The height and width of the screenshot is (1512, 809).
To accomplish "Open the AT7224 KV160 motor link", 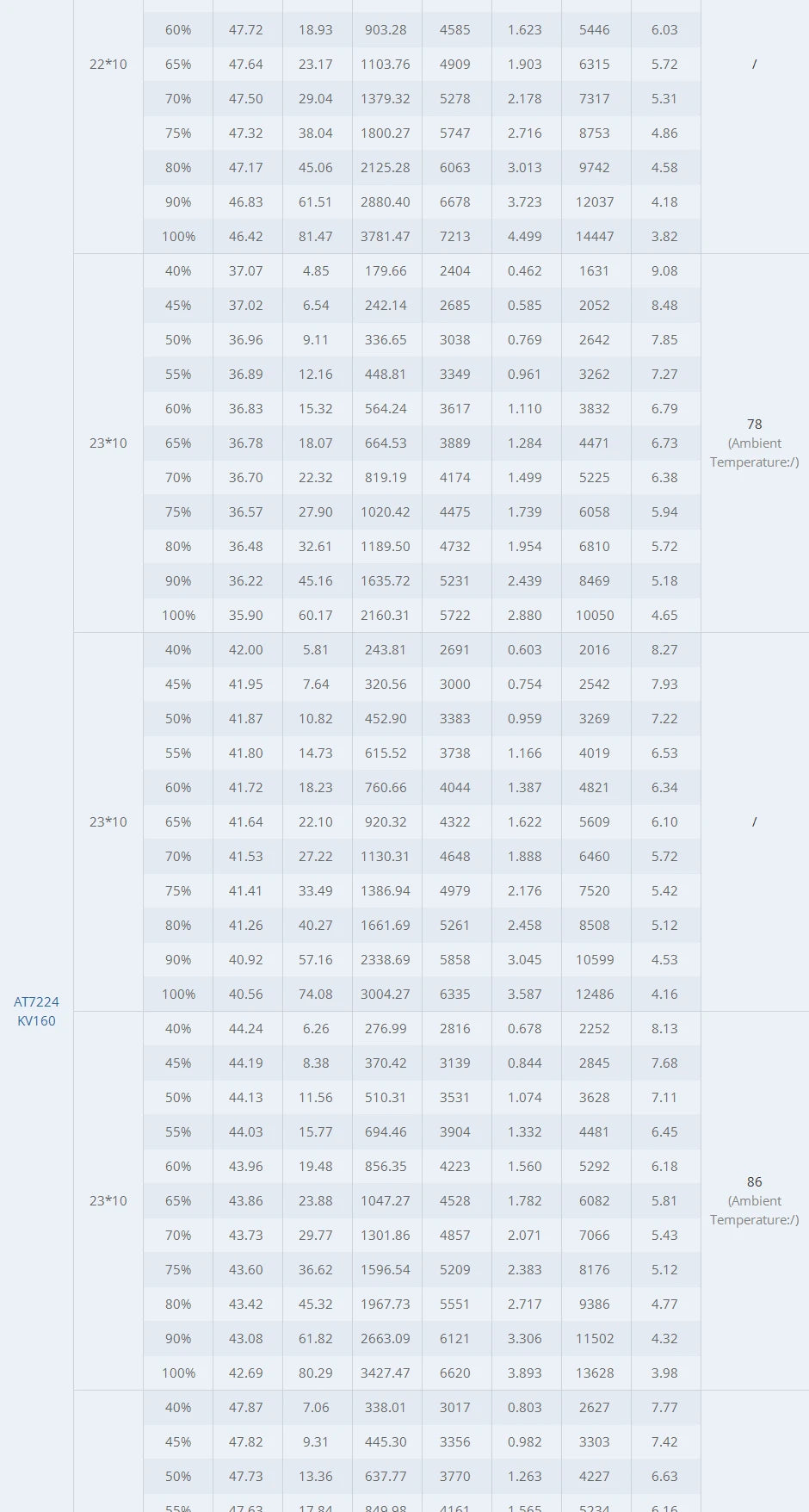I will (x=36, y=1011).
